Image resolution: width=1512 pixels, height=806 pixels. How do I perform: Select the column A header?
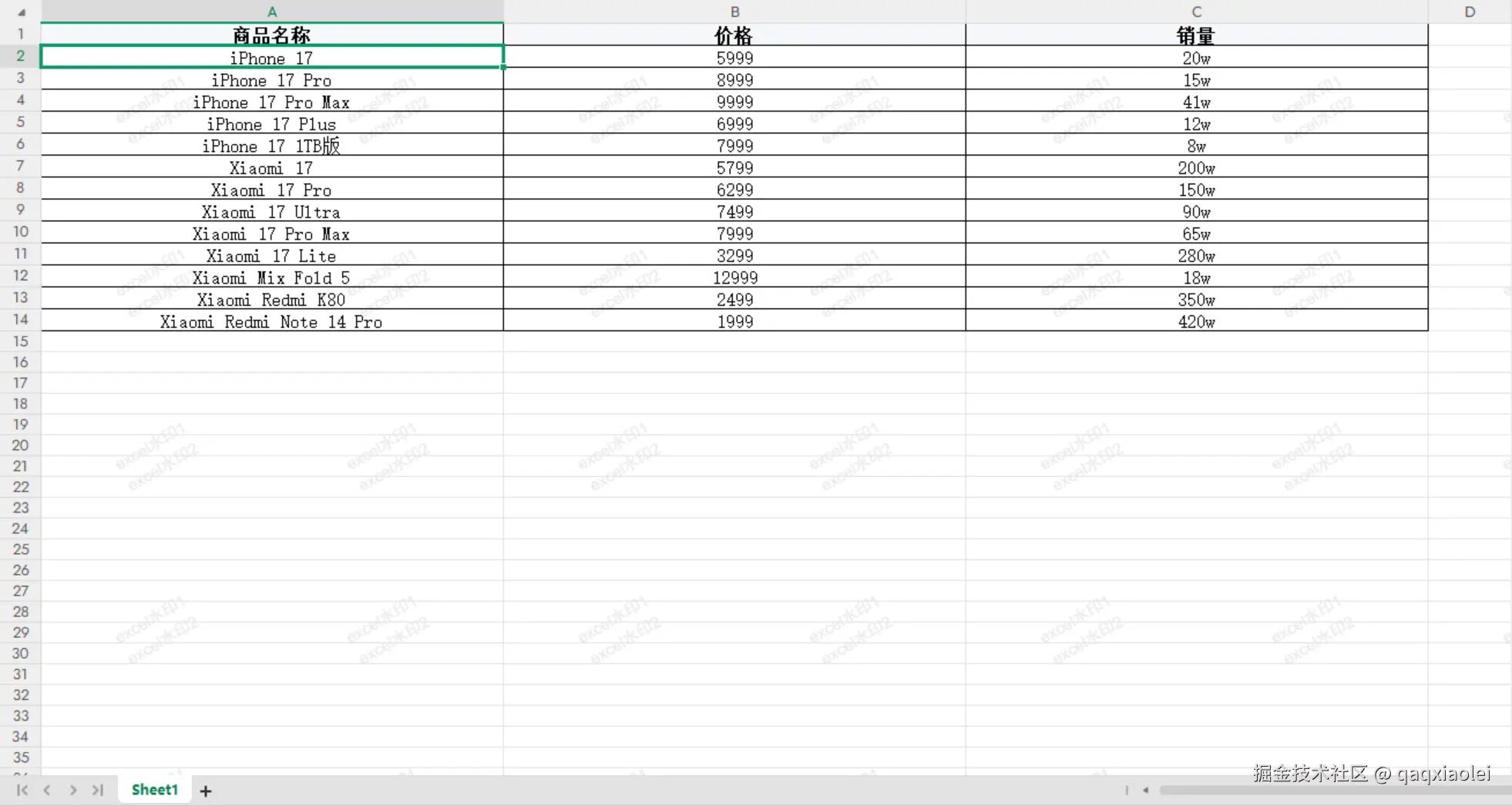tap(272, 12)
